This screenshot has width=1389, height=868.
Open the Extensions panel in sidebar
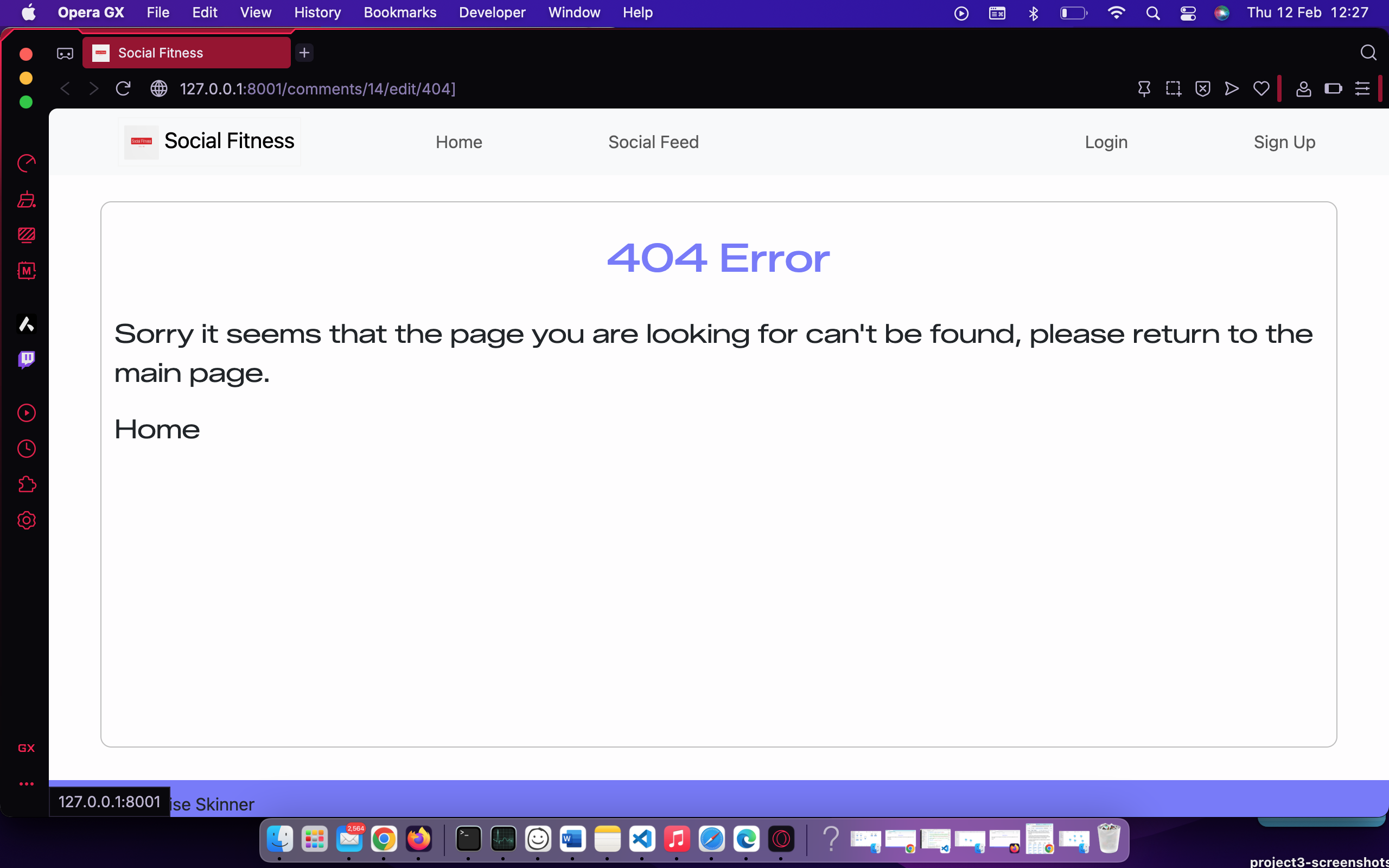pos(27,484)
